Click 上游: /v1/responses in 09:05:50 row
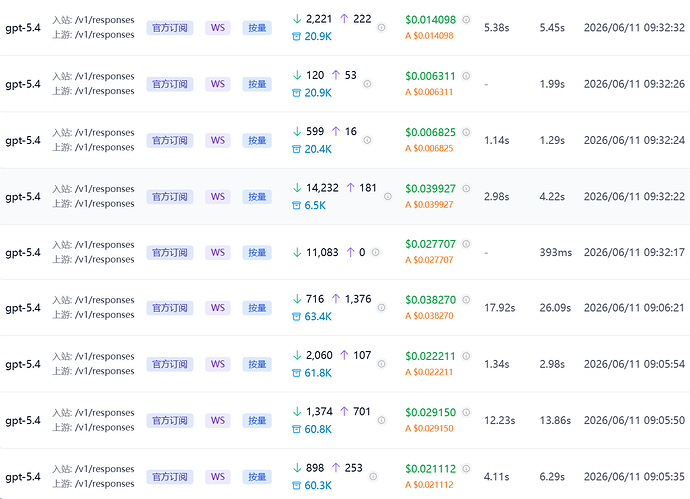 (x=93, y=427)
